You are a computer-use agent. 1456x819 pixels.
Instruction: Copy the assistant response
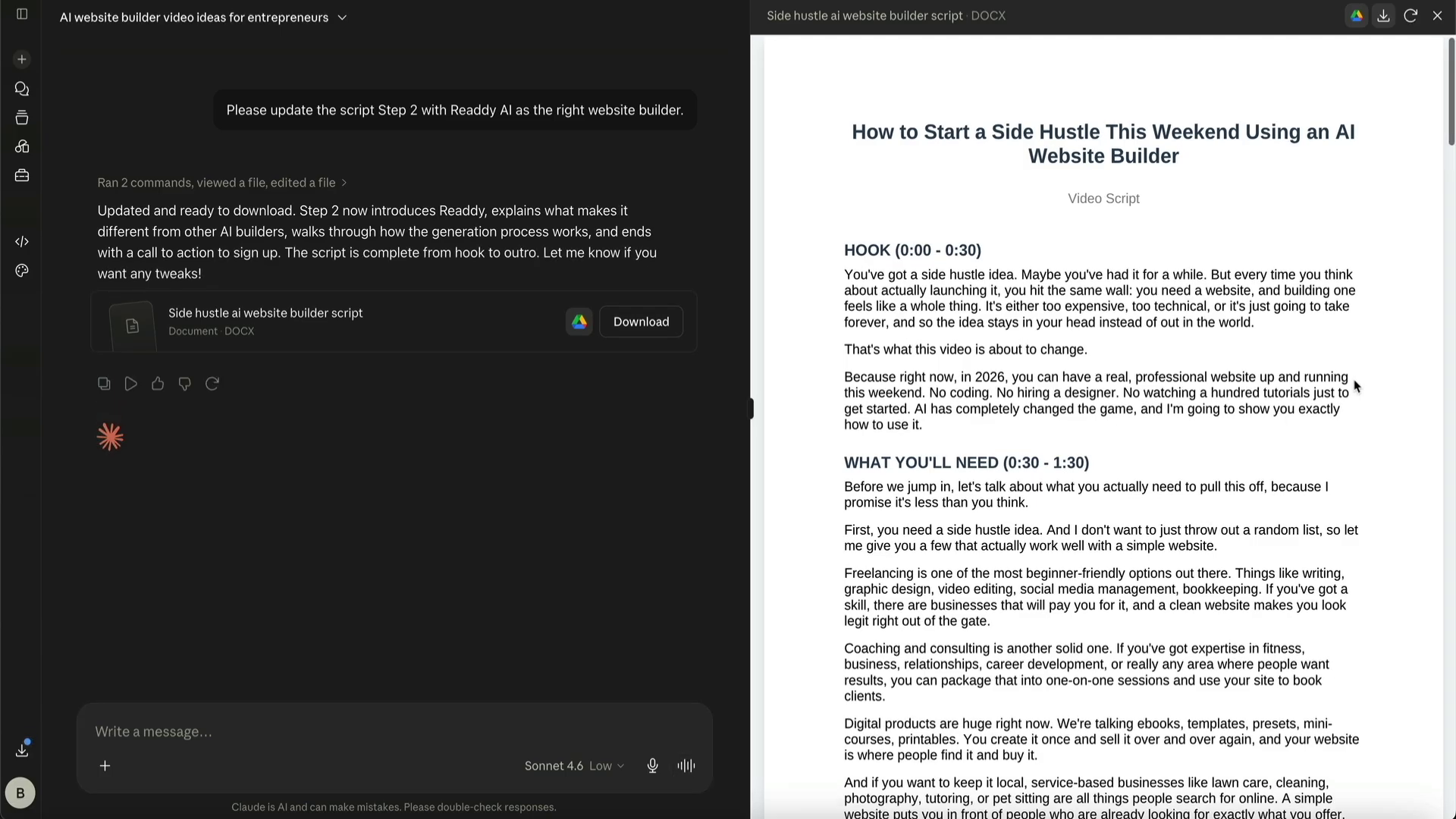[x=104, y=384]
